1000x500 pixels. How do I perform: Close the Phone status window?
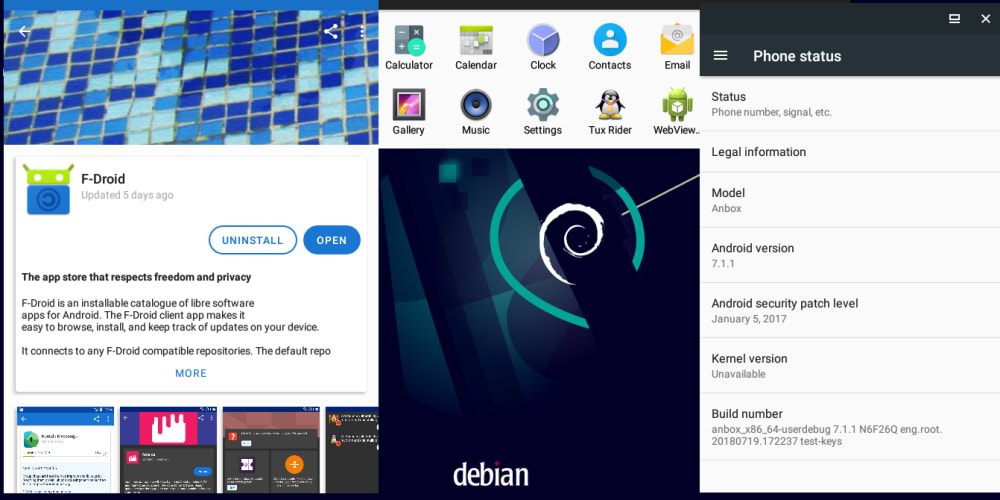pyautogui.click(x=985, y=18)
